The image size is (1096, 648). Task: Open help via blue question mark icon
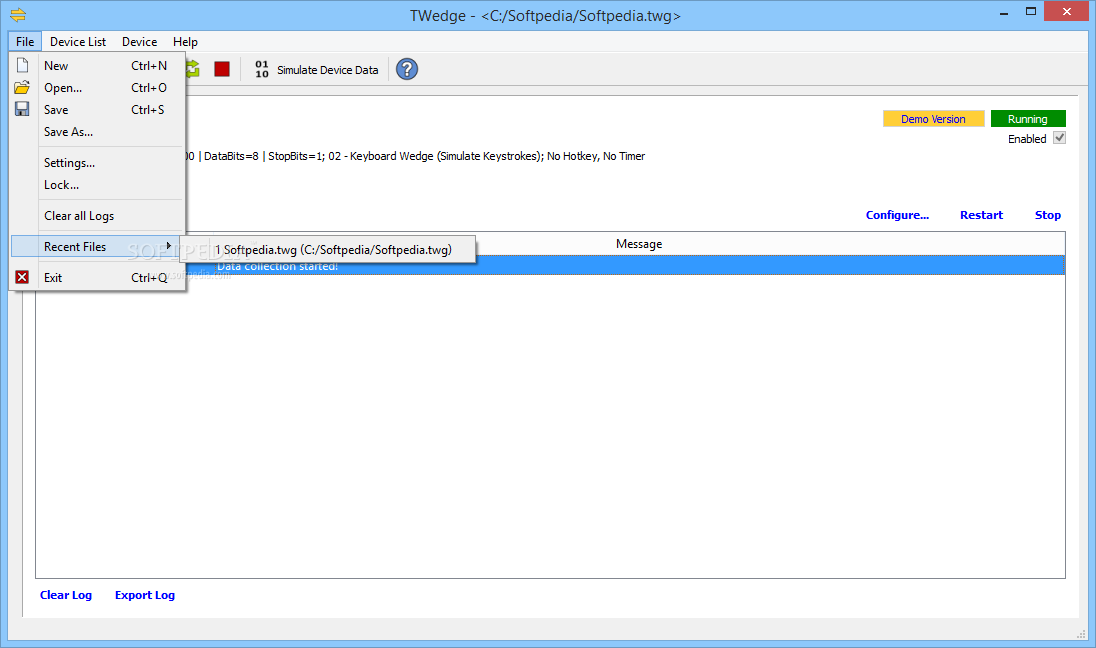coord(407,69)
